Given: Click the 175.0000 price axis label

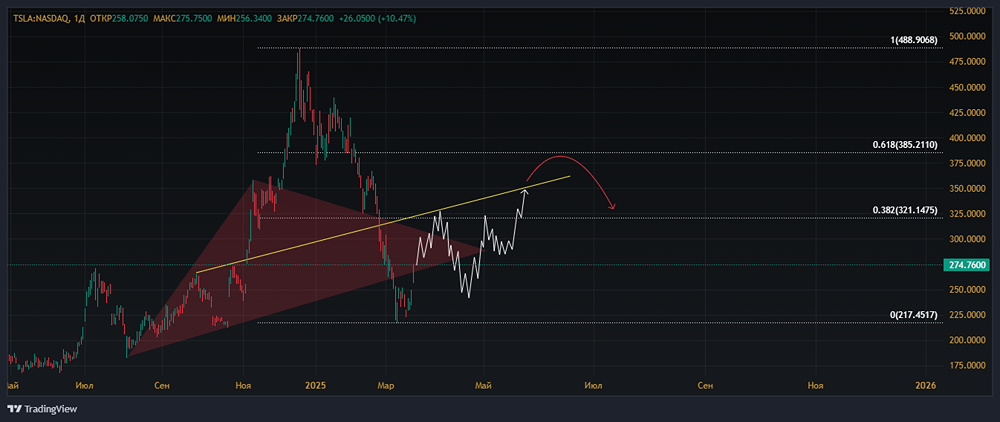Looking at the screenshot, I should [x=967, y=365].
